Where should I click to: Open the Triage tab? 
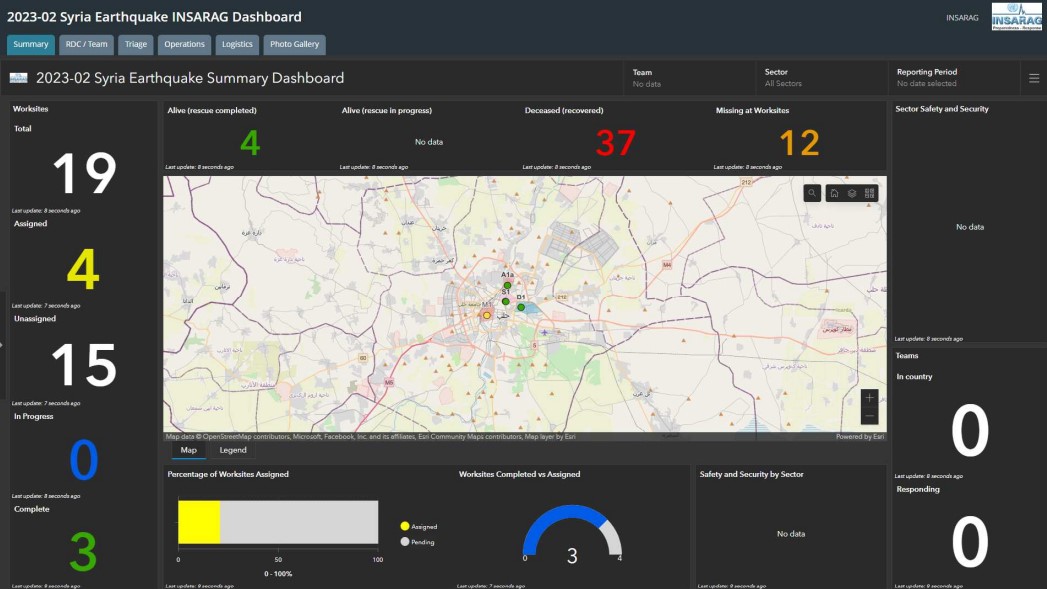pos(136,45)
